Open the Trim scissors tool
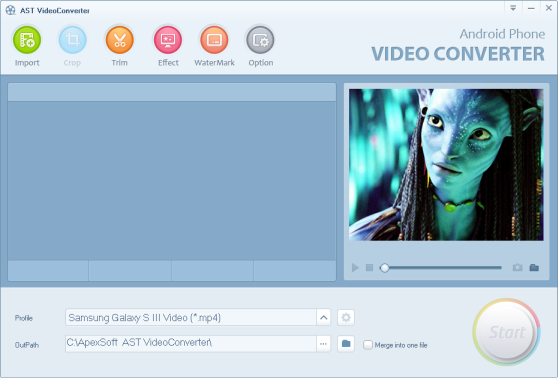This screenshot has width=558, height=378. tap(120, 40)
